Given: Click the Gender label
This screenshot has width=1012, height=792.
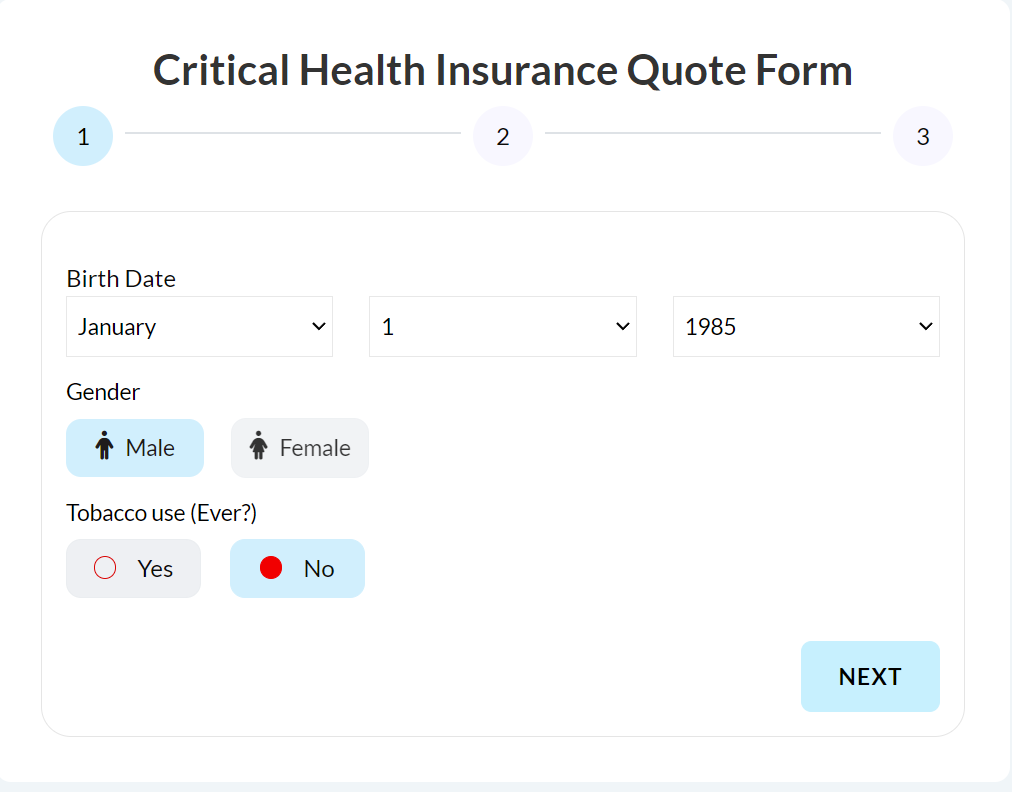Looking at the screenshot, I should 103,392.
